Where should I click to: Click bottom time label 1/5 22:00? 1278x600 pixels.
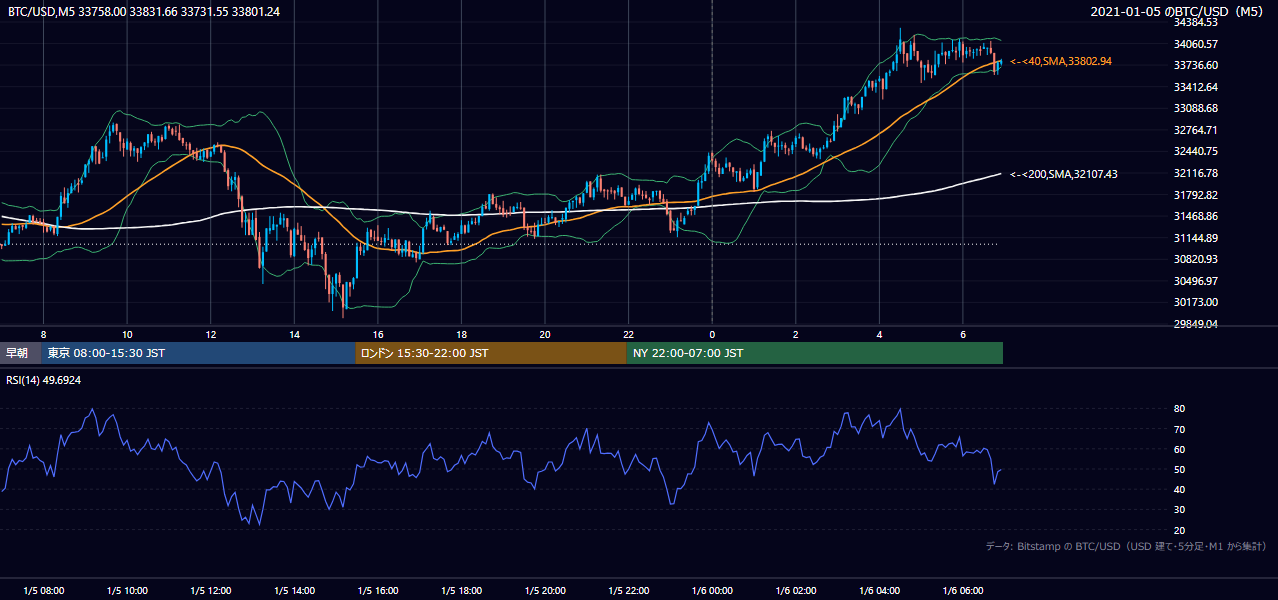point(628,591)
